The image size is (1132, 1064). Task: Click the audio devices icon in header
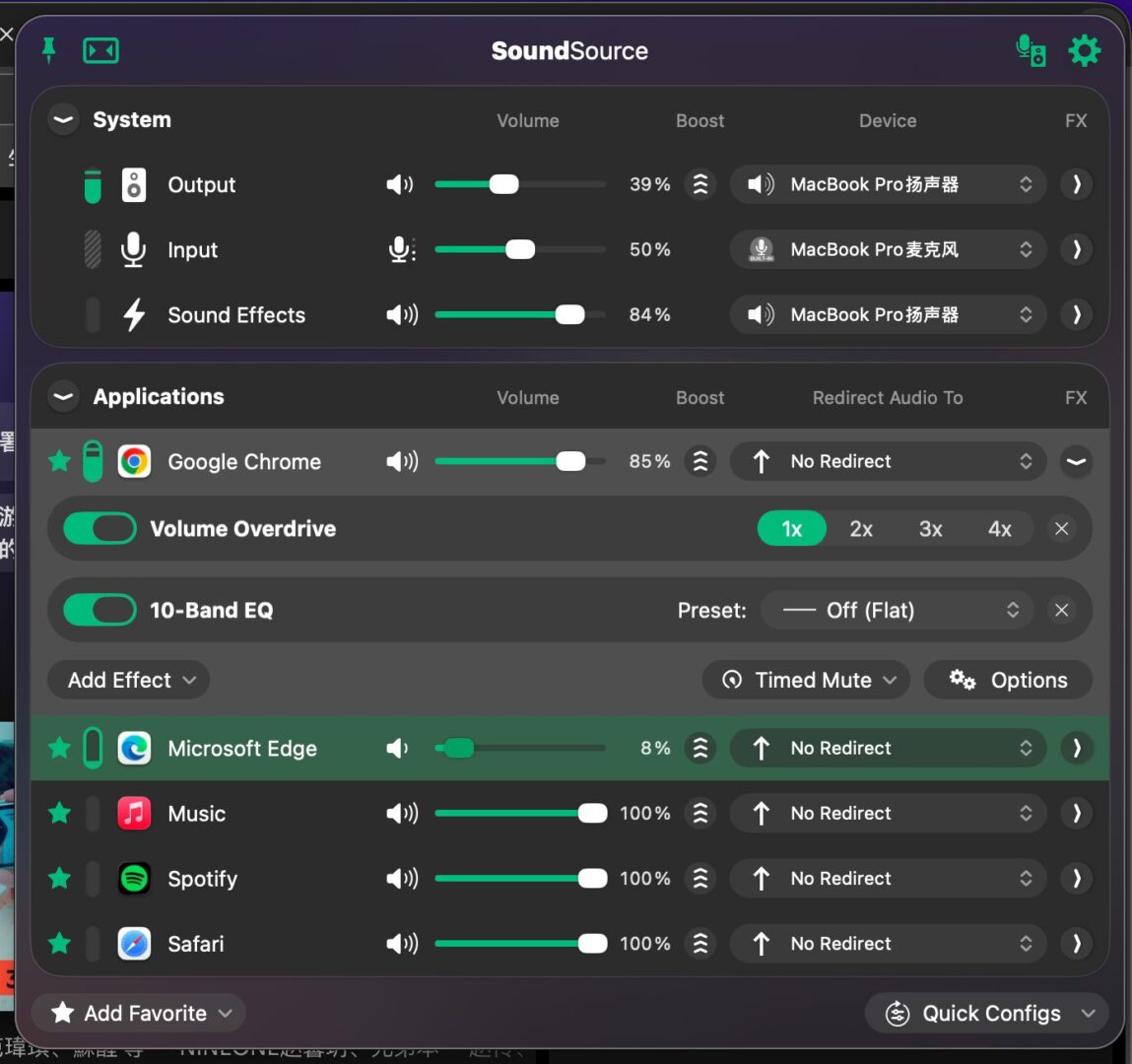click(x=1031, y=50)
